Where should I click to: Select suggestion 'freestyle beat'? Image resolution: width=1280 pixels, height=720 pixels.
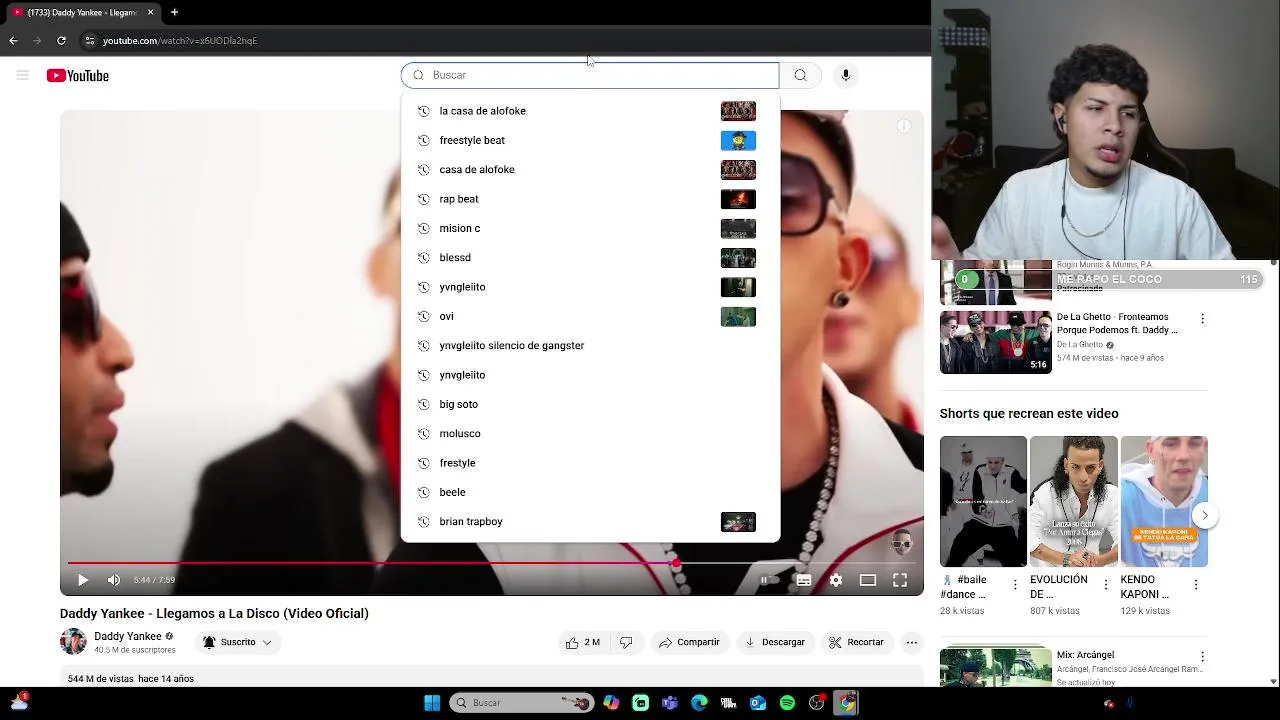click(x=590, y=140)
